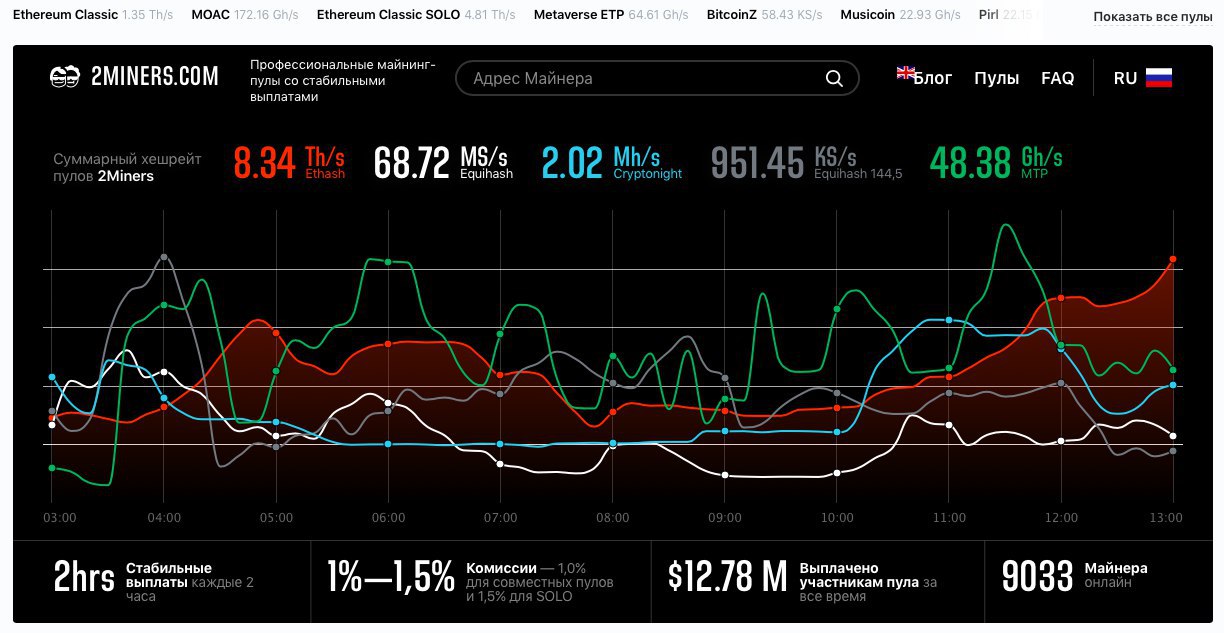Click the 951.45 KS/s Equihash 144,5 hashrate
This screenshot has width=1224, height=633.
(806, 162)
